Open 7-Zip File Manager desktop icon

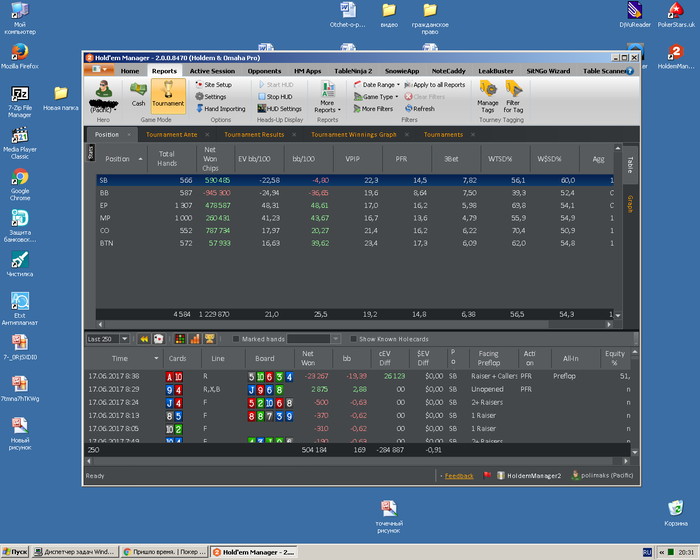(x=20, y=102)
